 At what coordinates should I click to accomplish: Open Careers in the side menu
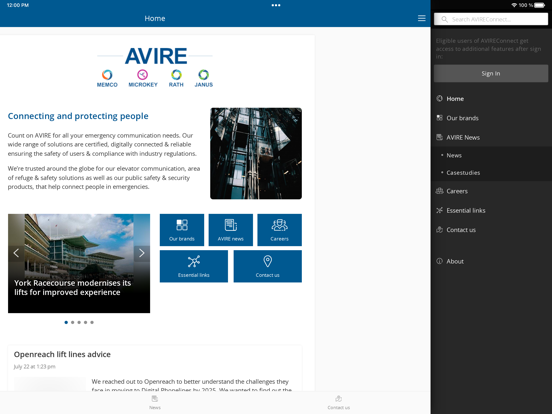491,191
